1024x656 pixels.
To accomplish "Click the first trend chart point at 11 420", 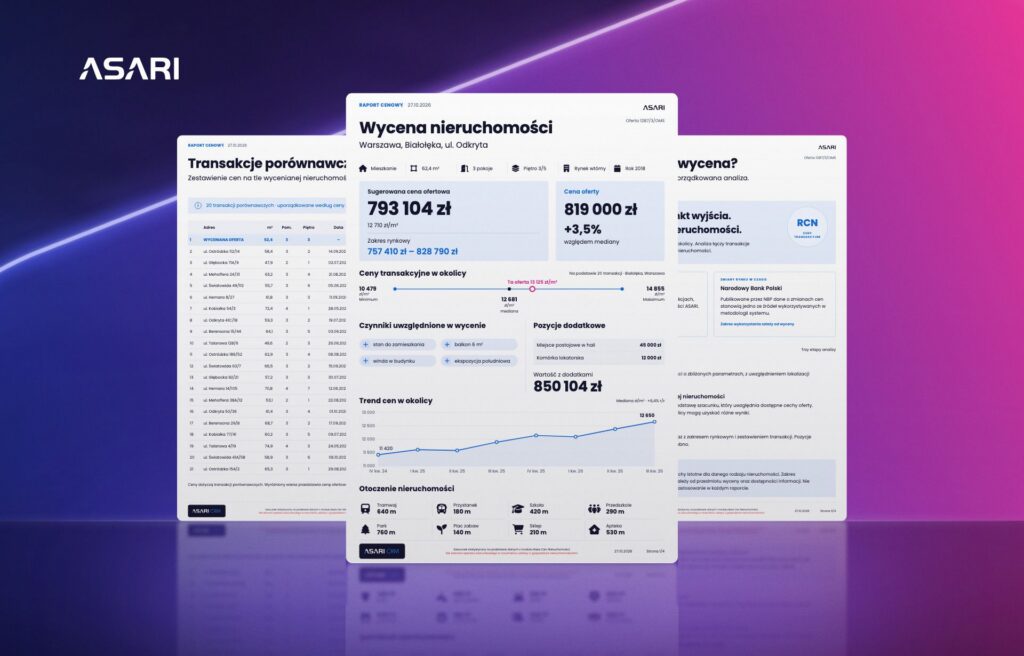I will (x=378, y=455).
